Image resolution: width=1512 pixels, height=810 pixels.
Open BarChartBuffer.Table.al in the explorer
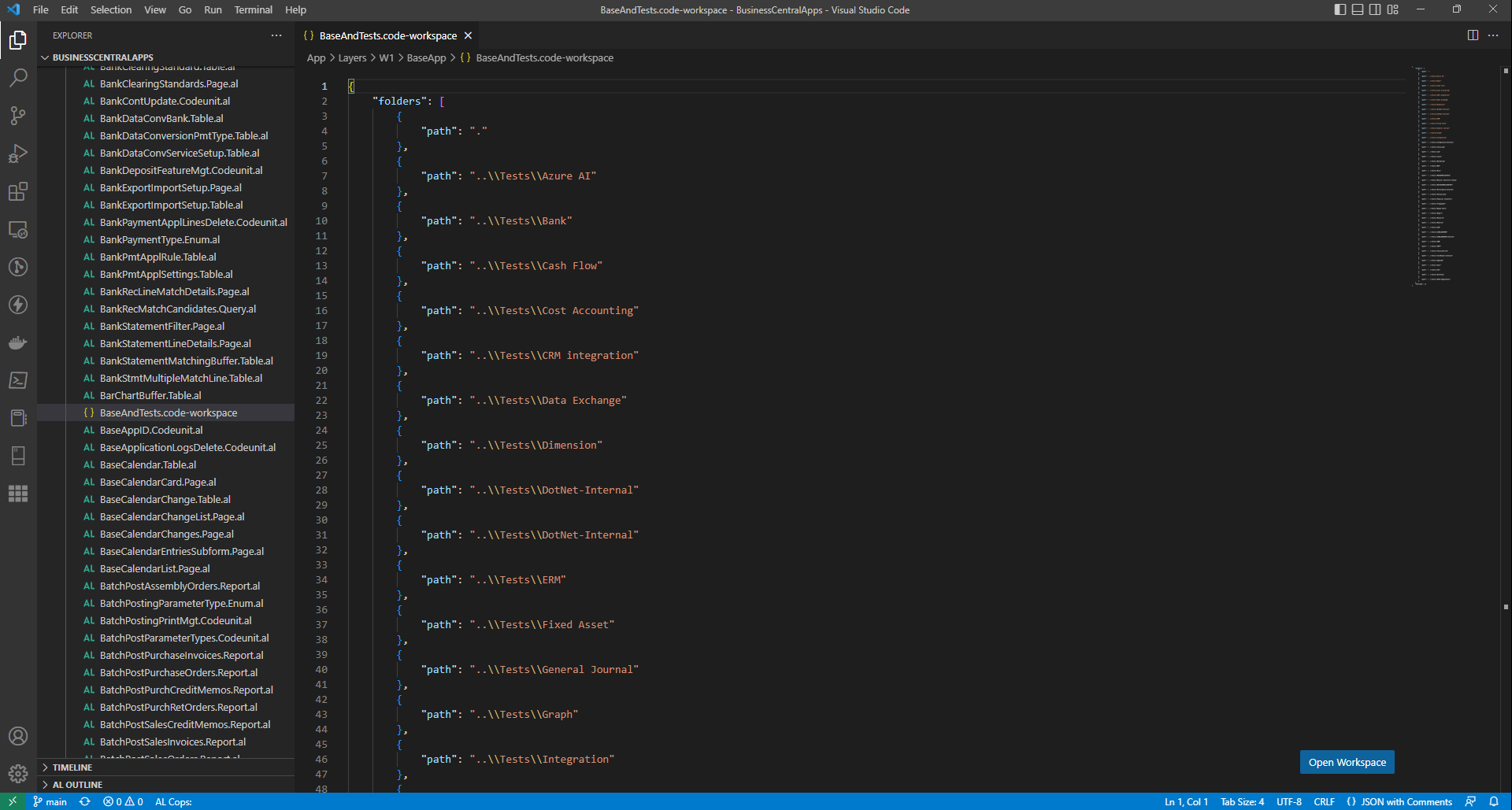(x=150, y=395)
